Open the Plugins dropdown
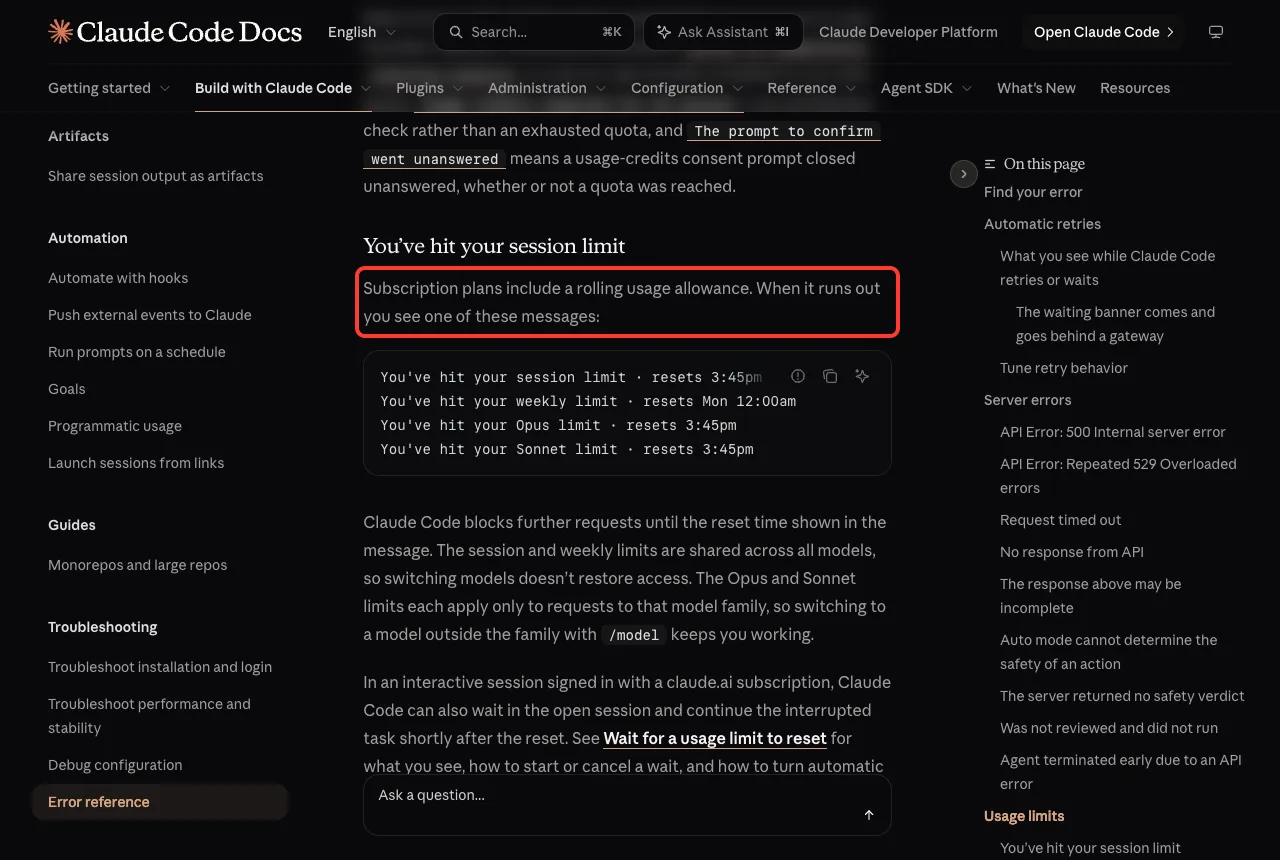Image resolution: width=1280 pixels, height=860 pixels. click(x=430, y=88)
